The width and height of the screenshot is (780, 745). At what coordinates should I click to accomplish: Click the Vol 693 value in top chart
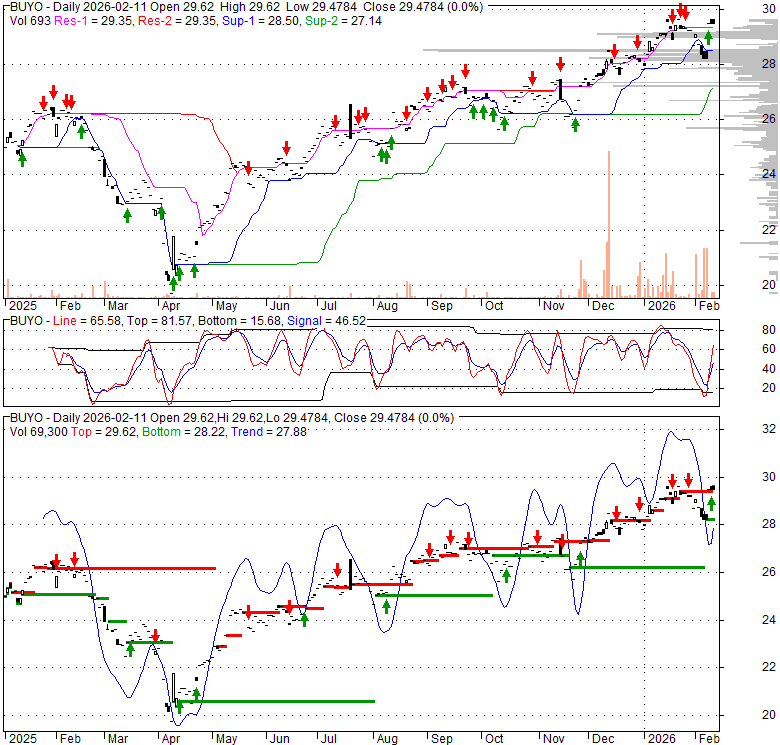click(30, 21)
